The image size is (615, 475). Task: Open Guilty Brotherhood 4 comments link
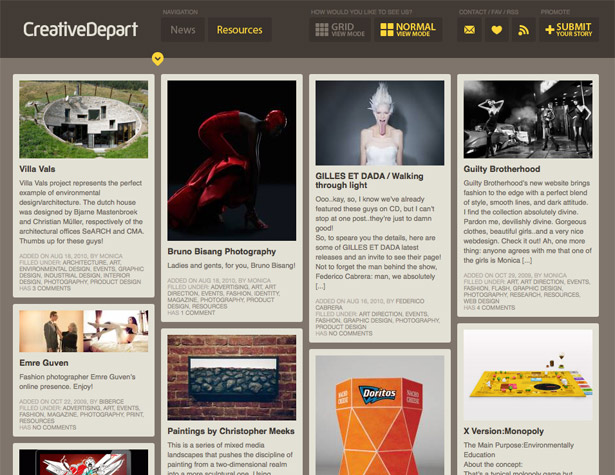click(496, 308)
